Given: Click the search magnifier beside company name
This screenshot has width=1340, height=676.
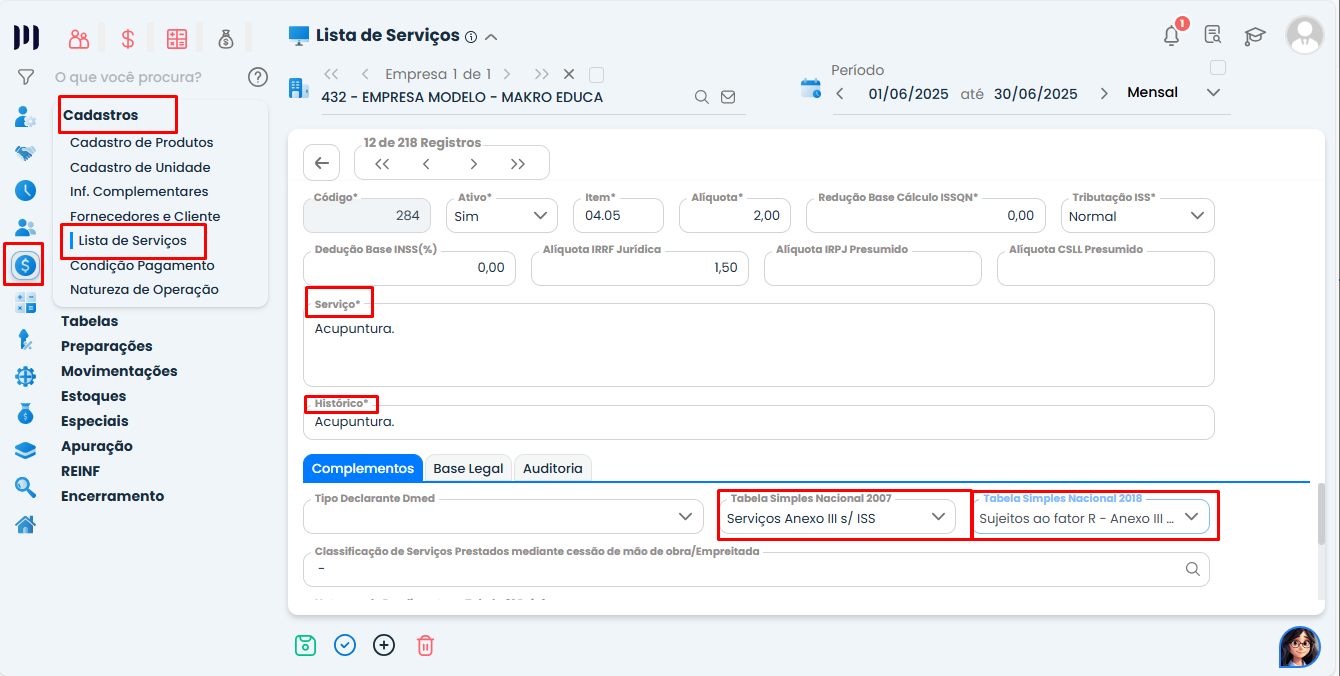Looking at the screenshot, I should click(702, 97).
